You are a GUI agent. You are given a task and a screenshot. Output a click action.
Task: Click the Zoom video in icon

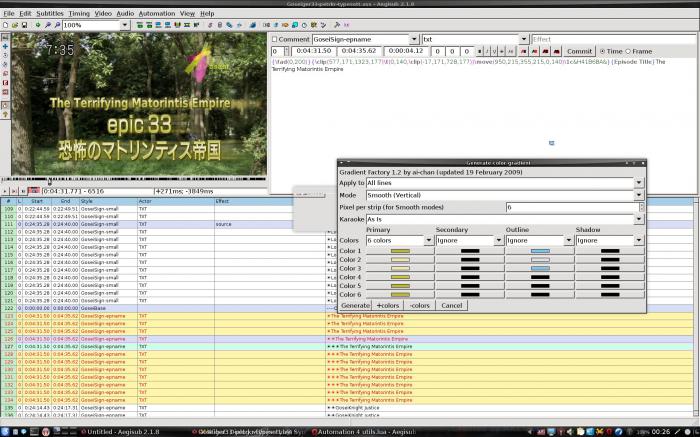(47, 25)
